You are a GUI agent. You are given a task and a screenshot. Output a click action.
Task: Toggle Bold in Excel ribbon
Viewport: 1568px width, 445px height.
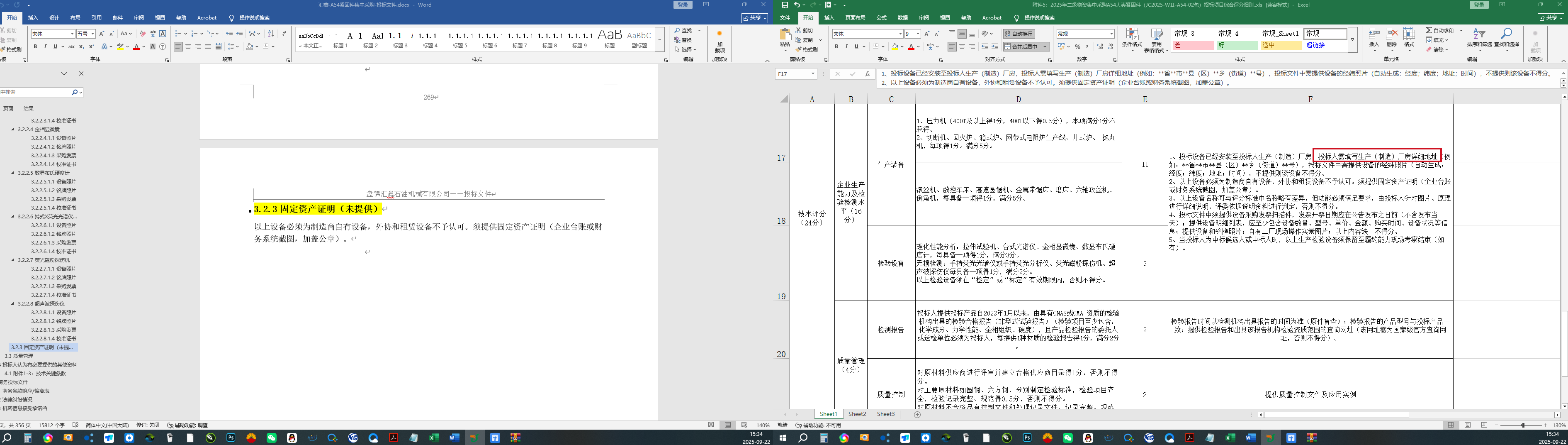pos(836,46)
